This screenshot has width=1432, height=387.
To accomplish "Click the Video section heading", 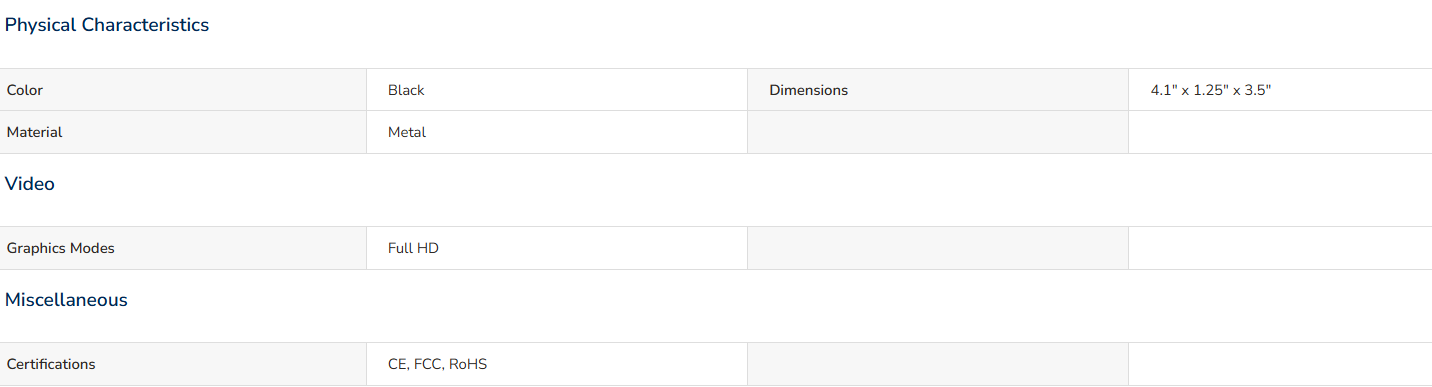I will 30,184.
